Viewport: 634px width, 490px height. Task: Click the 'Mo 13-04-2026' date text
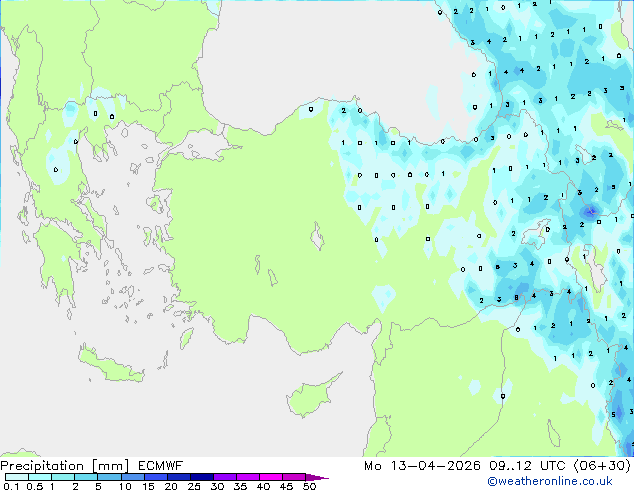pos(422,466)
